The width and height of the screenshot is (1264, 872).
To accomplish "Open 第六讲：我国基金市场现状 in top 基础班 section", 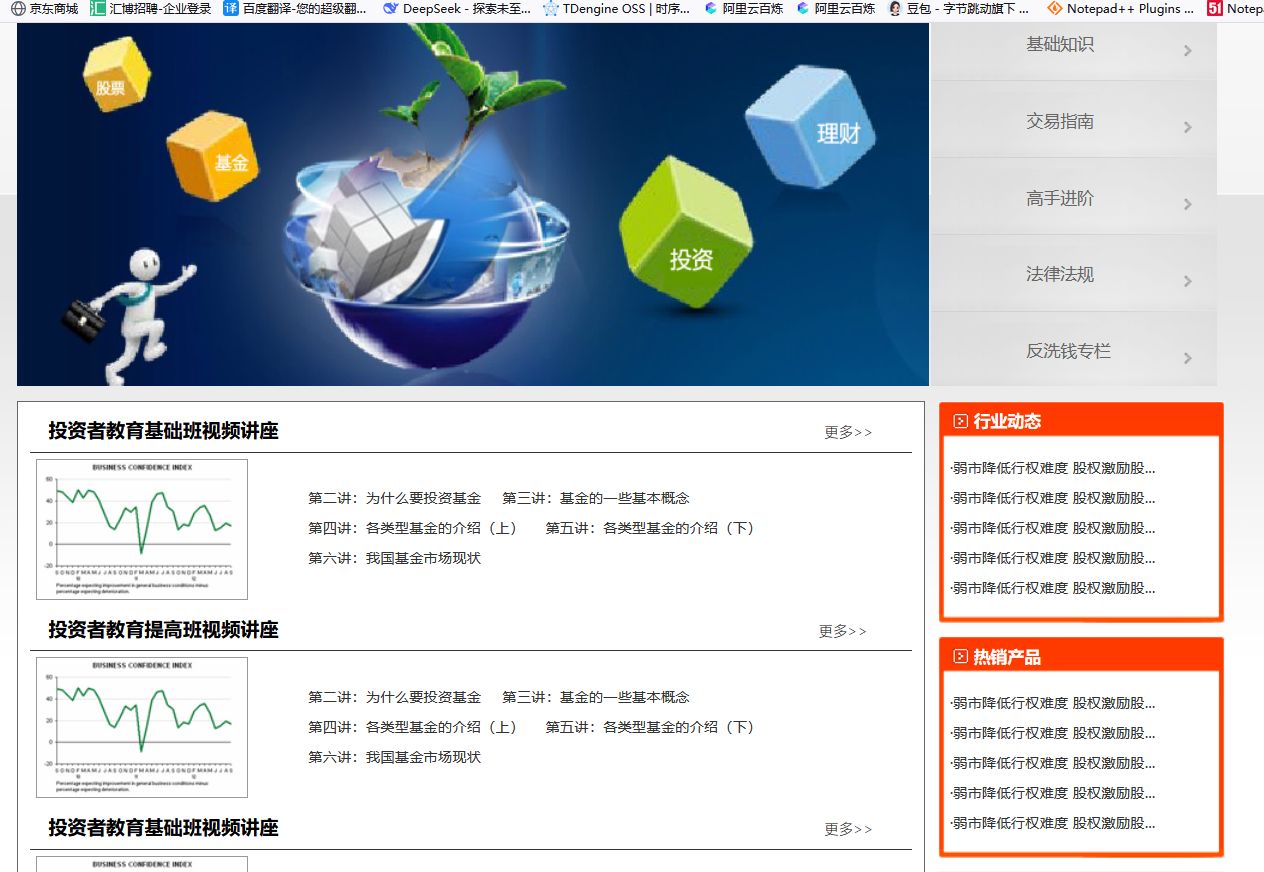I will [x=394, y=558].
